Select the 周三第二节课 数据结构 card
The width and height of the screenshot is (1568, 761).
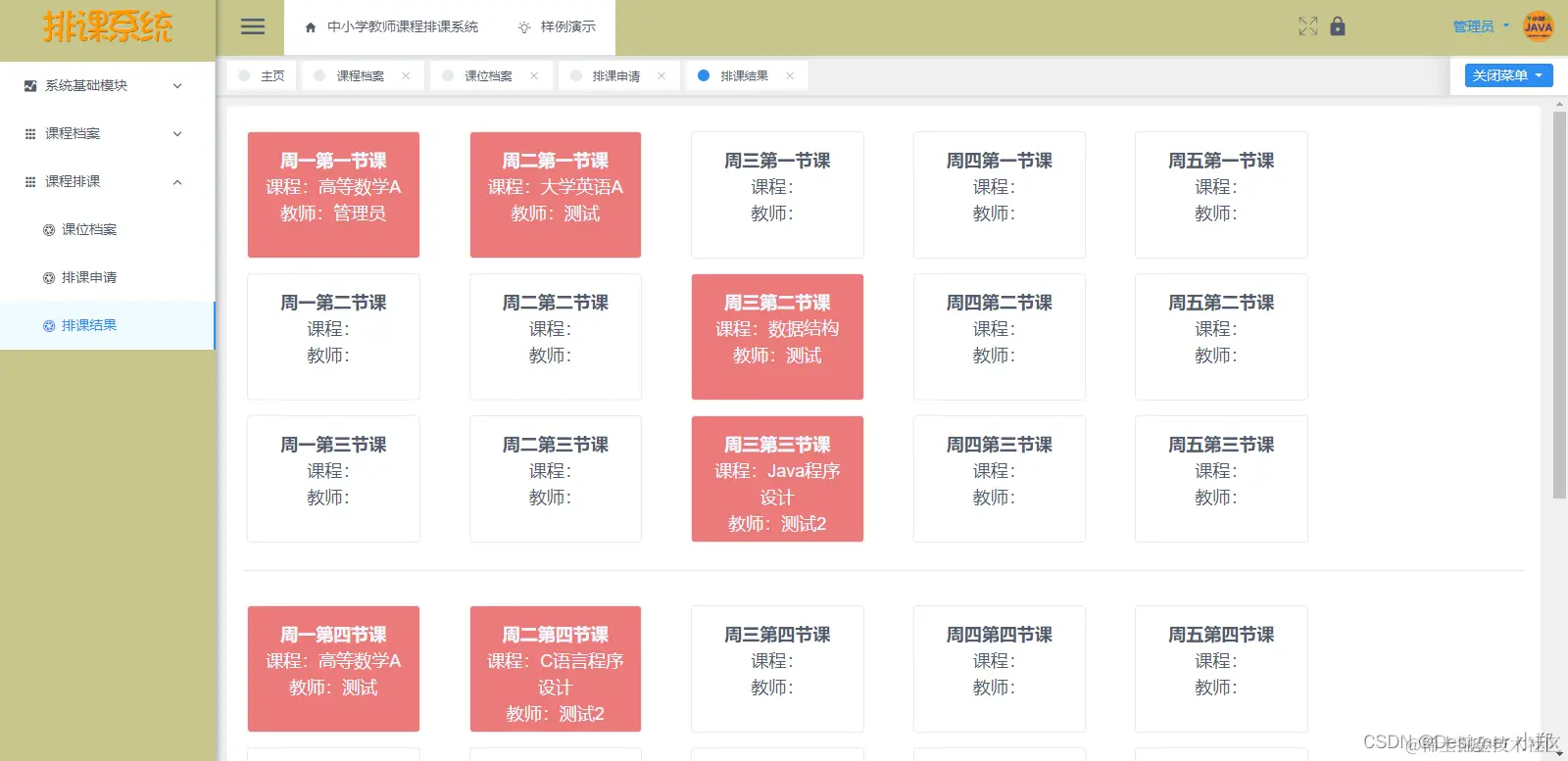click(777, 337)
